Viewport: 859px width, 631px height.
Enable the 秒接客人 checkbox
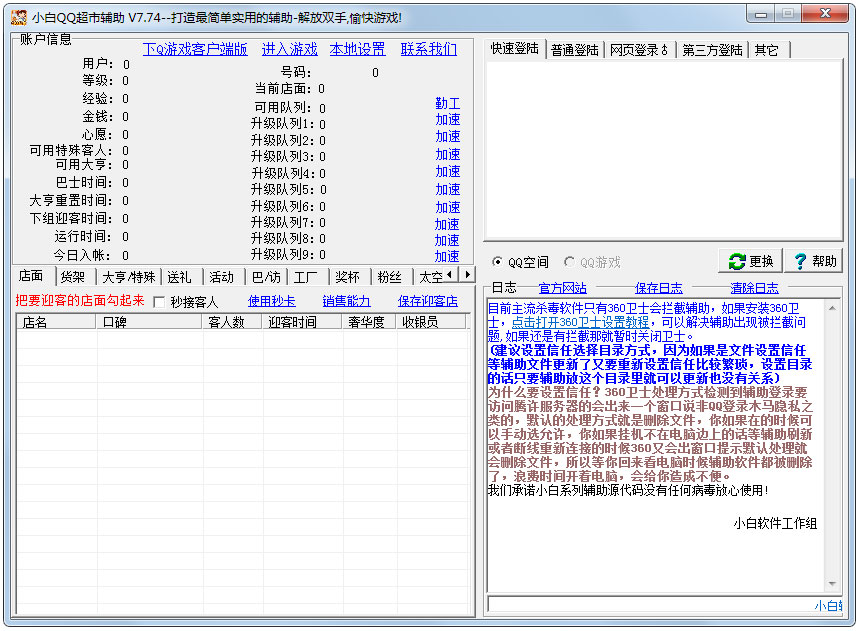[159, 302]
